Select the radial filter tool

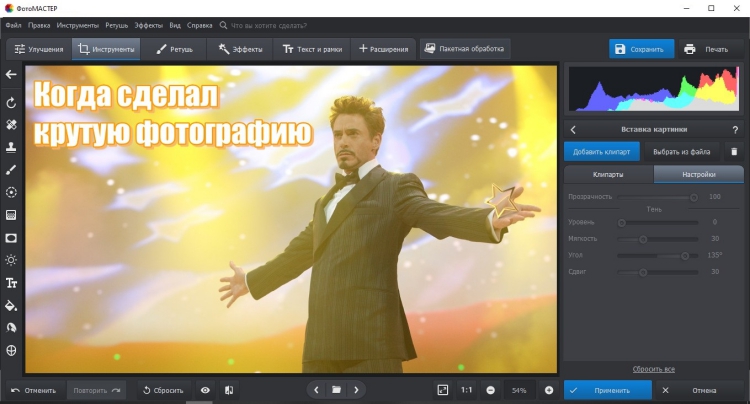click(x=11, y=192)
